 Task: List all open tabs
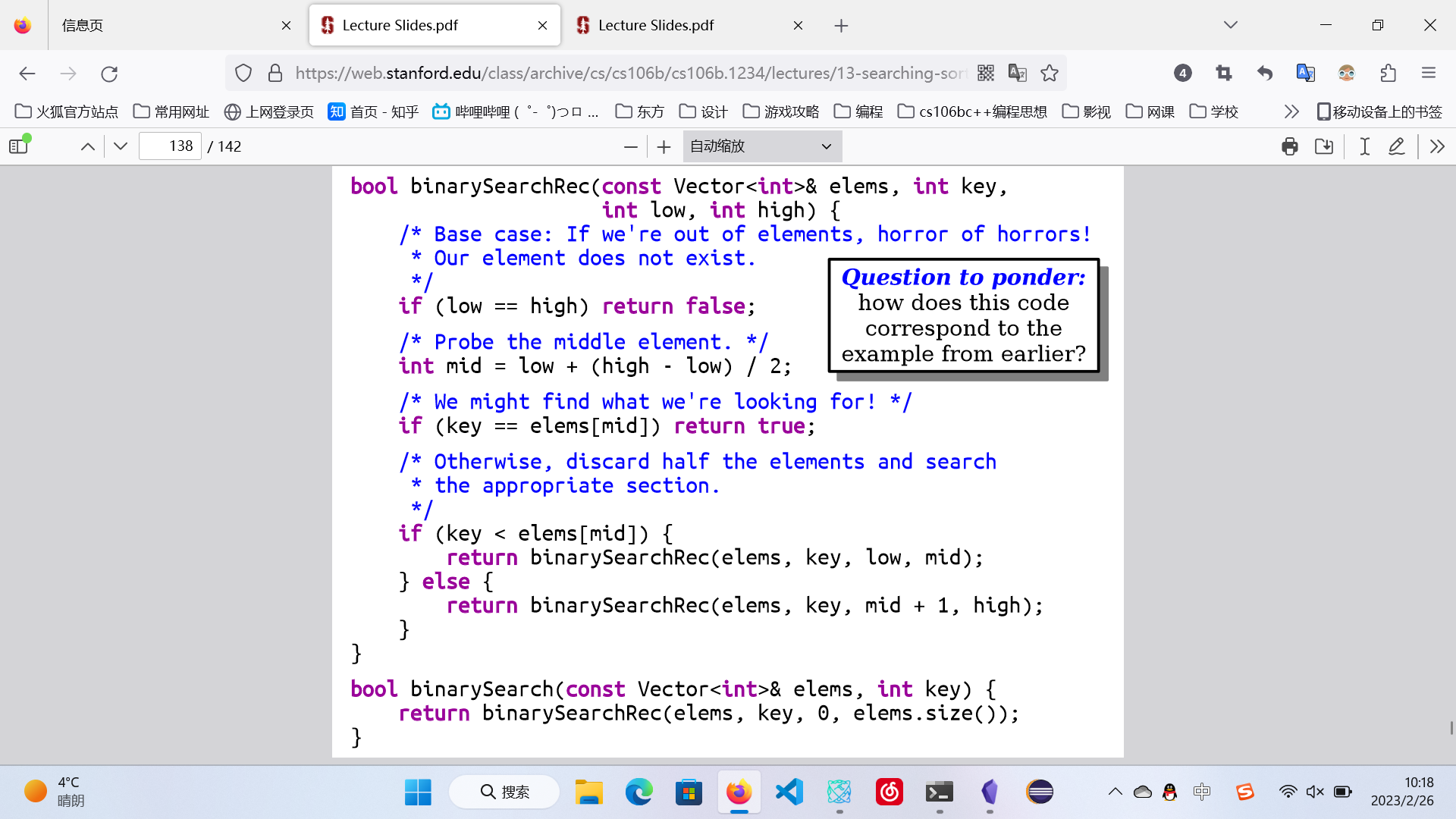point(1231,25)
